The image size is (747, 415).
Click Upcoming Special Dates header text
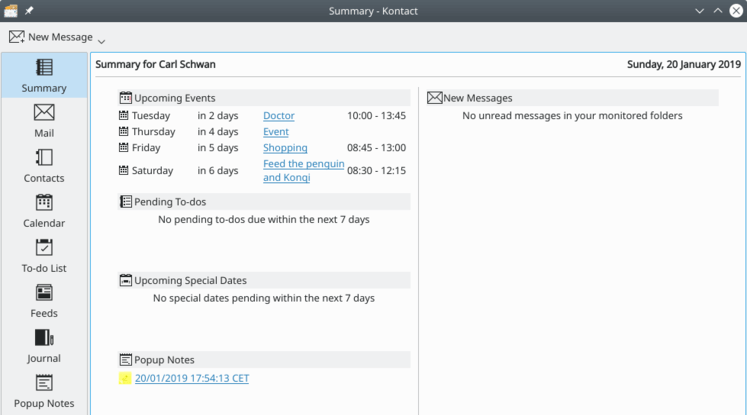coord(191,280)
